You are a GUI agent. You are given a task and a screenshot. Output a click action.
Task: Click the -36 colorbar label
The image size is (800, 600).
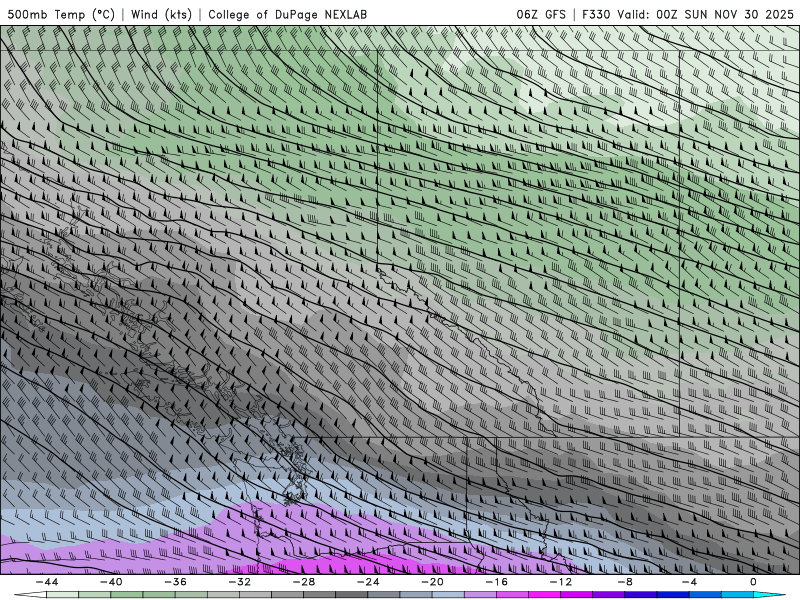176,582
